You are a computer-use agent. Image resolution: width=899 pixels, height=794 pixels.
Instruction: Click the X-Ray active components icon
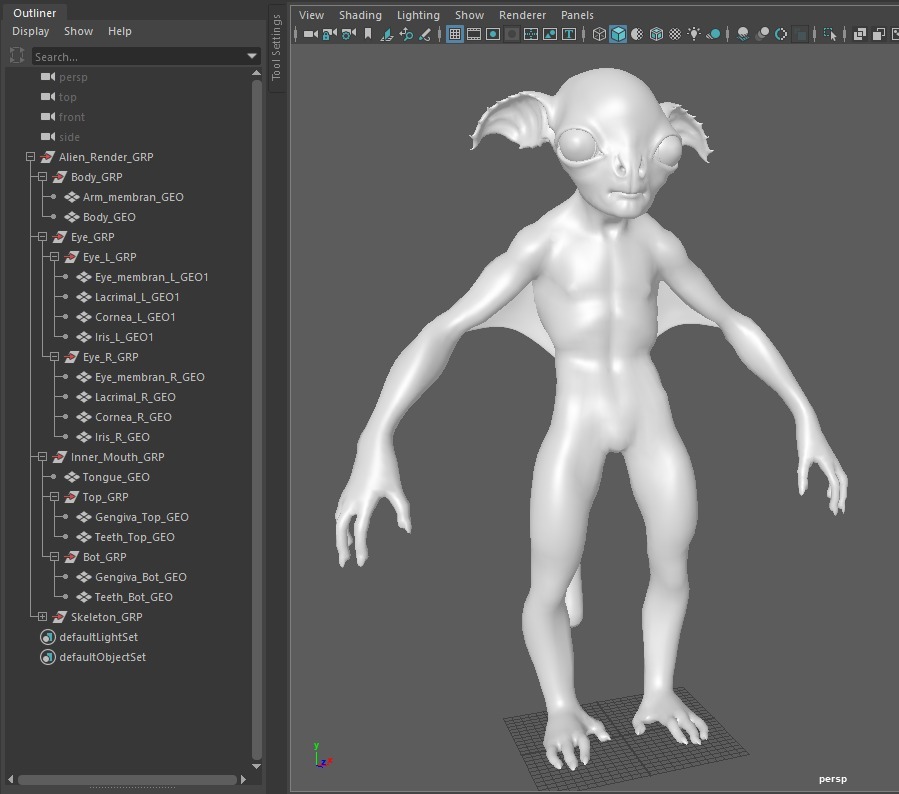click(879, 34)
